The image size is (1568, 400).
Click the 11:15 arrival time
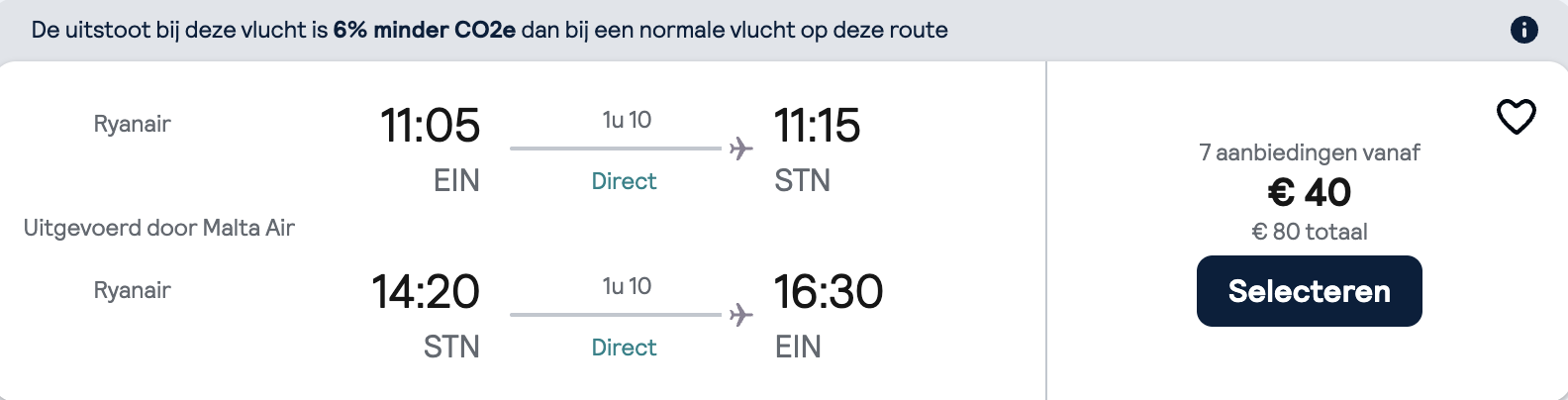tap(817, 126)
